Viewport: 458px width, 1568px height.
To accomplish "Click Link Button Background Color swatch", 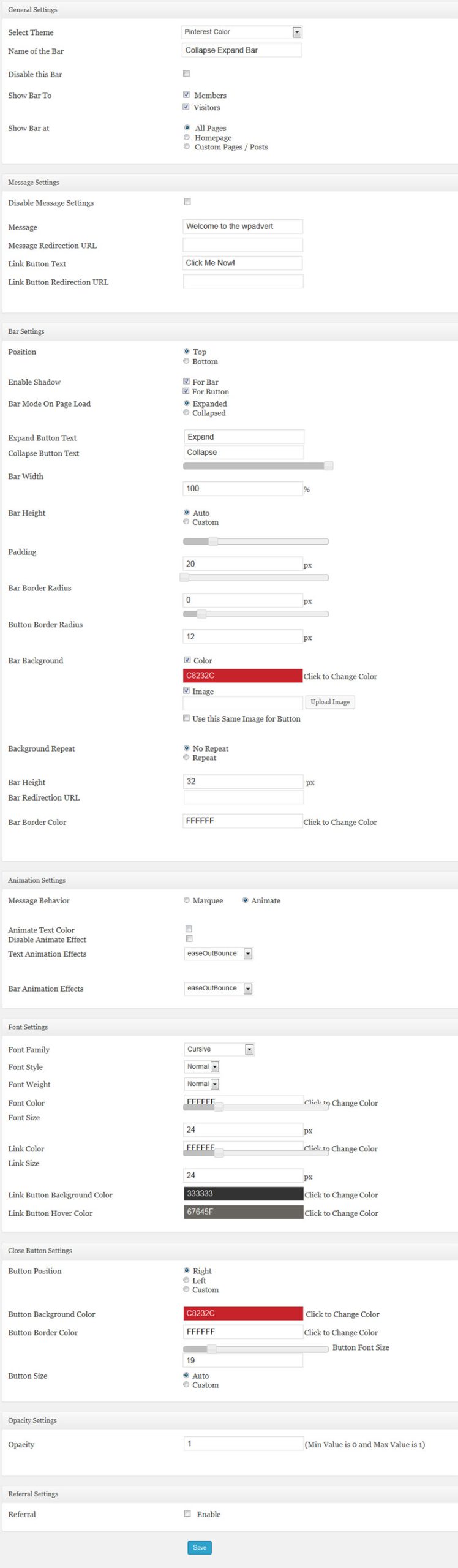I will (243, 1194).
